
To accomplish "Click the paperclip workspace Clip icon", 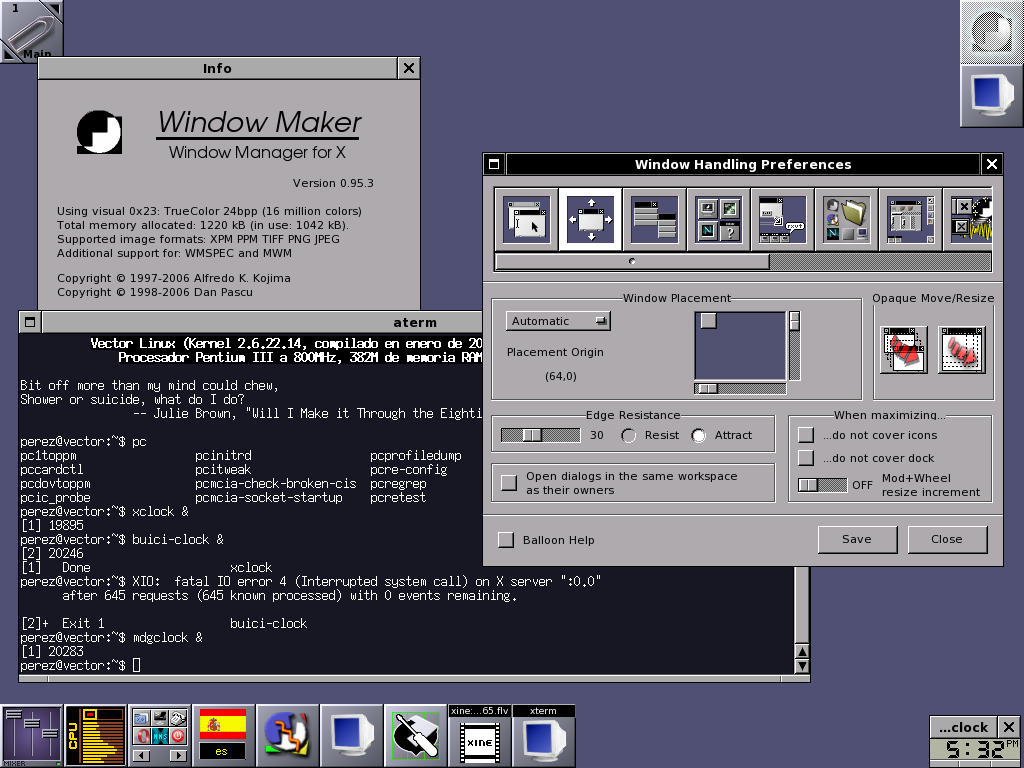I will pos(31,31).
